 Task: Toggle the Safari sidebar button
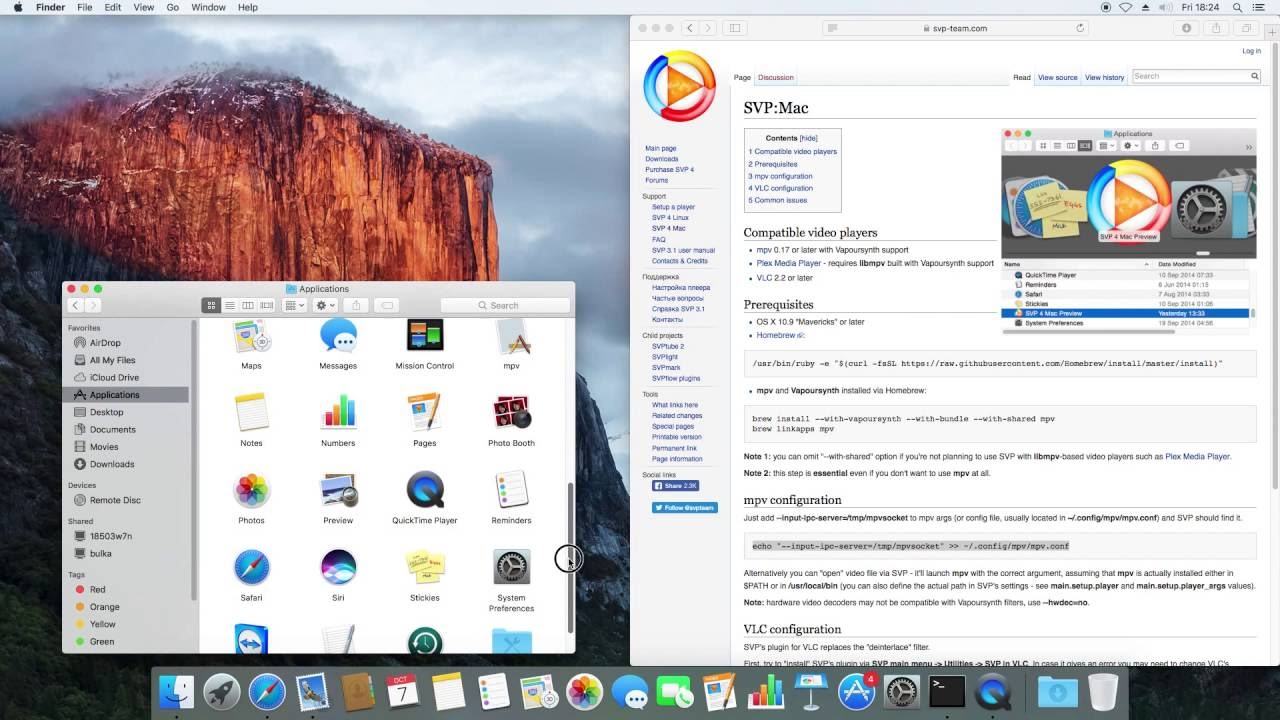point(735,28)
